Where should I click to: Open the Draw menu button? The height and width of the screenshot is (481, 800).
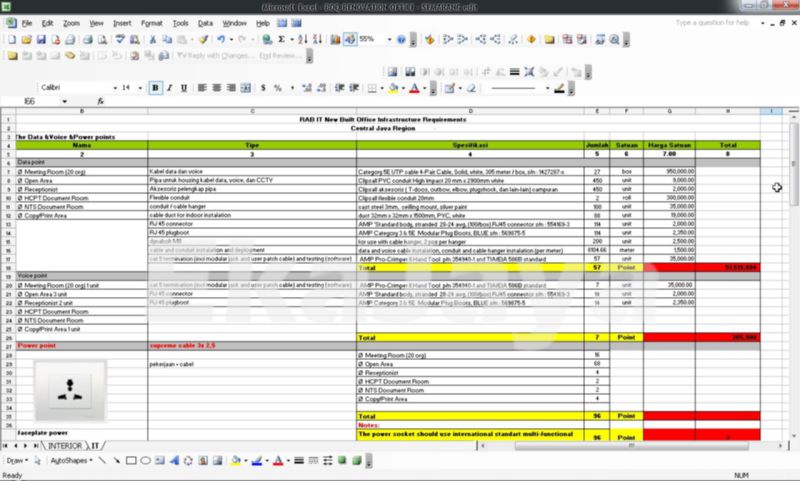point(17,461)
